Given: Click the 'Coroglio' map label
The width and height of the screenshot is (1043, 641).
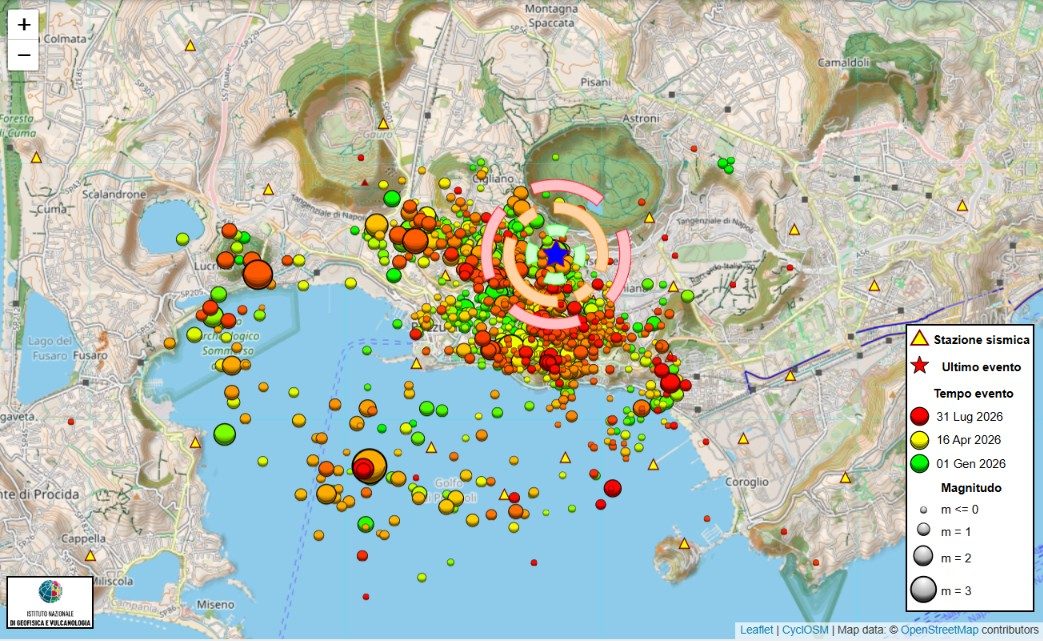Looking at the screenshot, I should pyautogui.click(x=746, y=481).
